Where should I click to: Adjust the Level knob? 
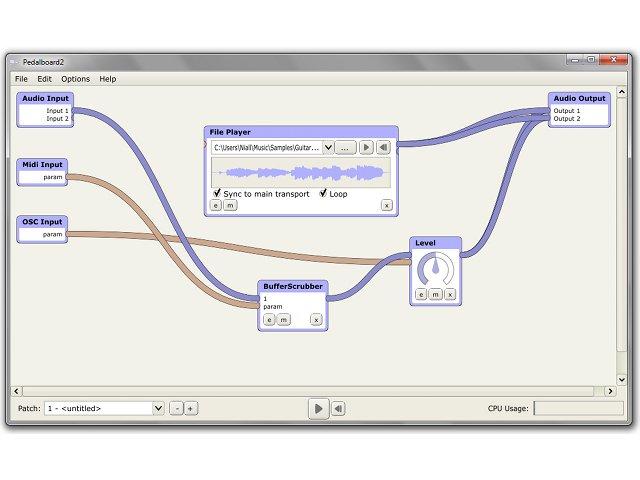pos(436,268)
